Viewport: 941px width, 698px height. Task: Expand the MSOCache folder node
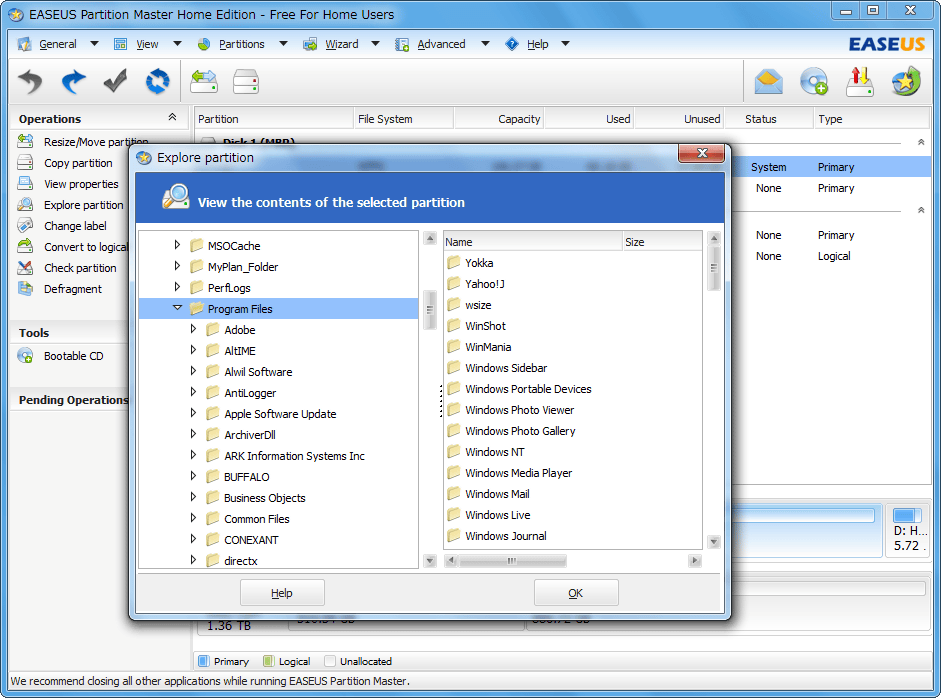pos(177,245)
